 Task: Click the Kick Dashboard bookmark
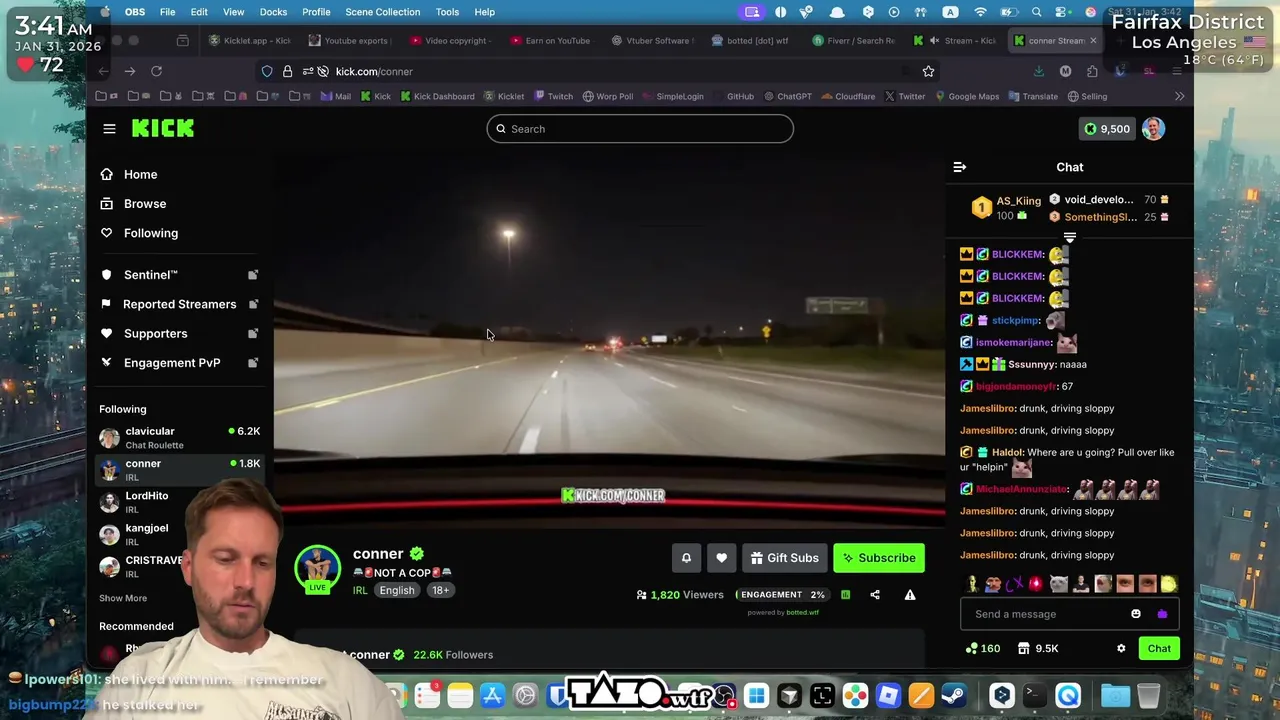(437, 96)
